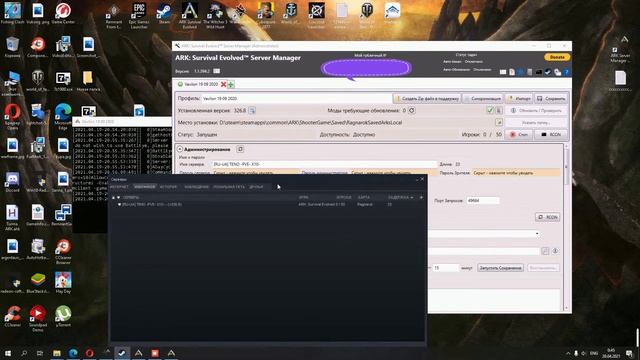Click the taskbar clock
This screenshot has height=360, width=640.
[611, 353]
